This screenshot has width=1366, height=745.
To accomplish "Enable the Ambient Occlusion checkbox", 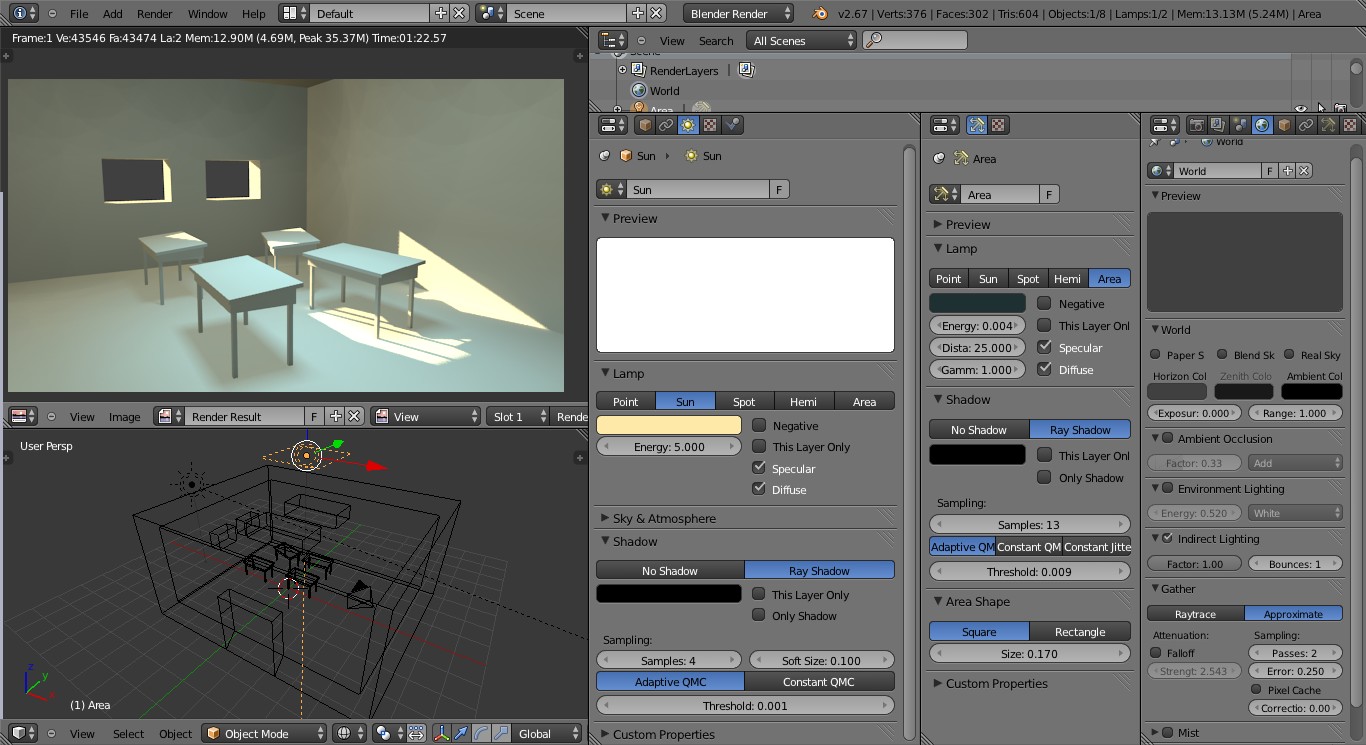I will click(x=1167, y=438).
